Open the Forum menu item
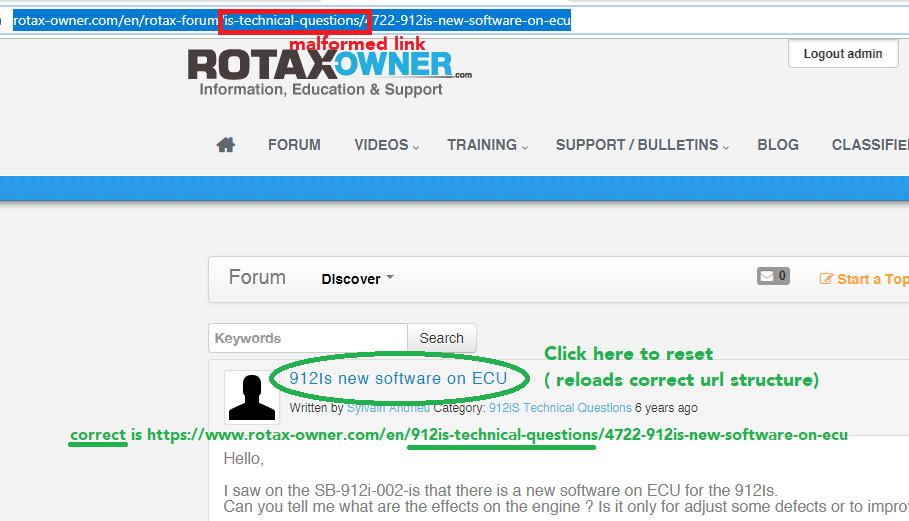Image resolution: width=909 pixels, height=521 pixels. coord(294,145)
